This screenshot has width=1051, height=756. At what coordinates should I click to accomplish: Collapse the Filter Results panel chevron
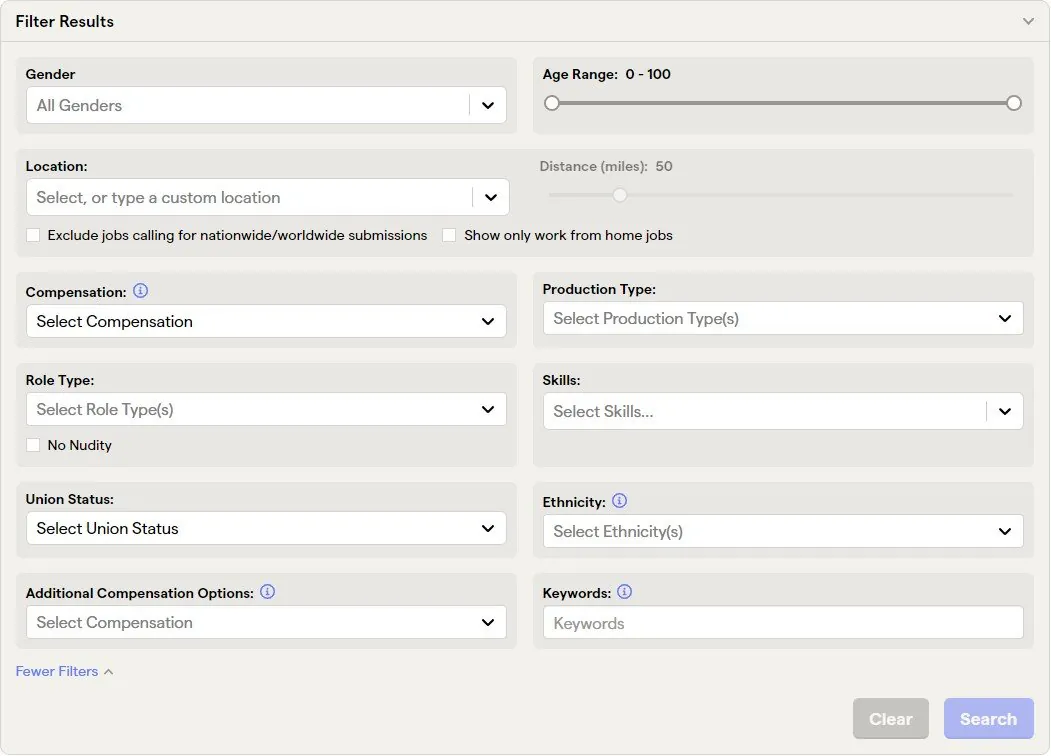coord(1028,21)
